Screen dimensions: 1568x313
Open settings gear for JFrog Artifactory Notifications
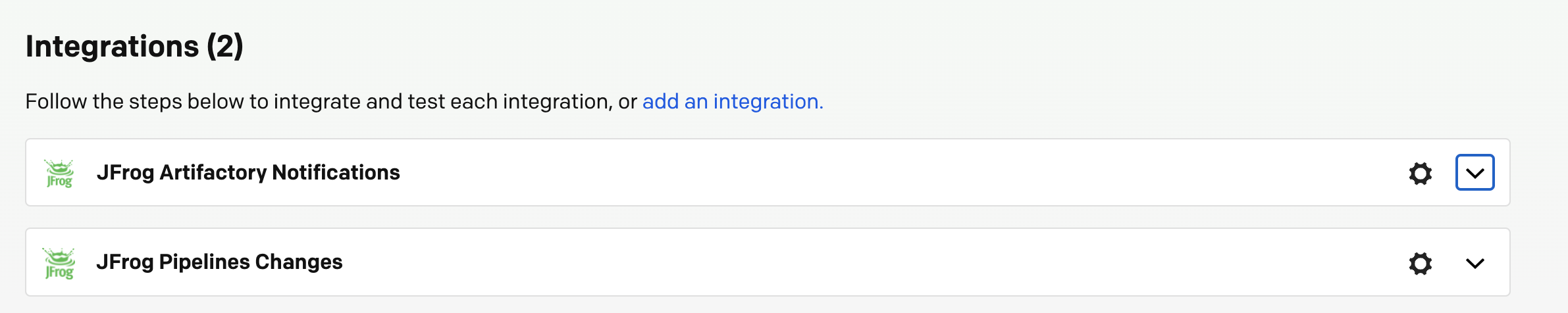click(x=1420, y=173)
